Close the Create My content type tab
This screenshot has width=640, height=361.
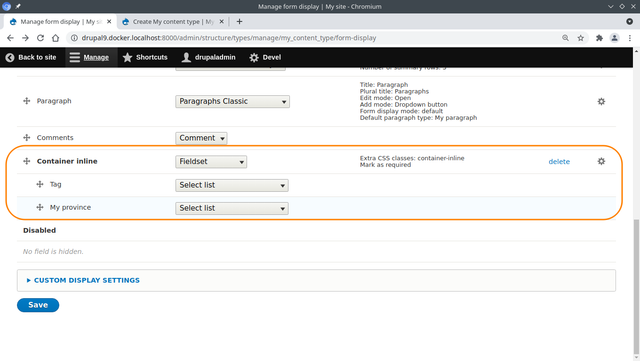[222, 22]
